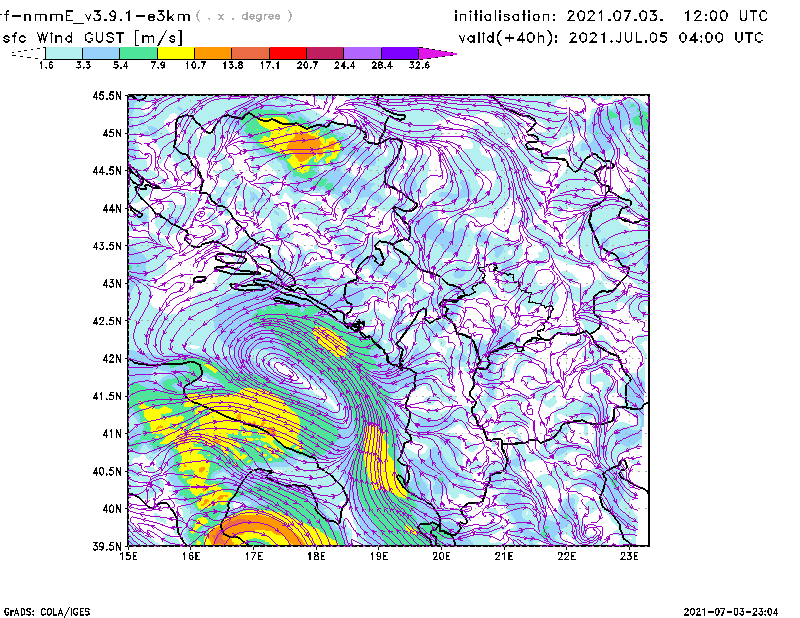The height and width of the screenshot is (618, 800).
Task: Click the 'sfc Wind GUST [m/s]' title
Action: [x=93, y=37]
